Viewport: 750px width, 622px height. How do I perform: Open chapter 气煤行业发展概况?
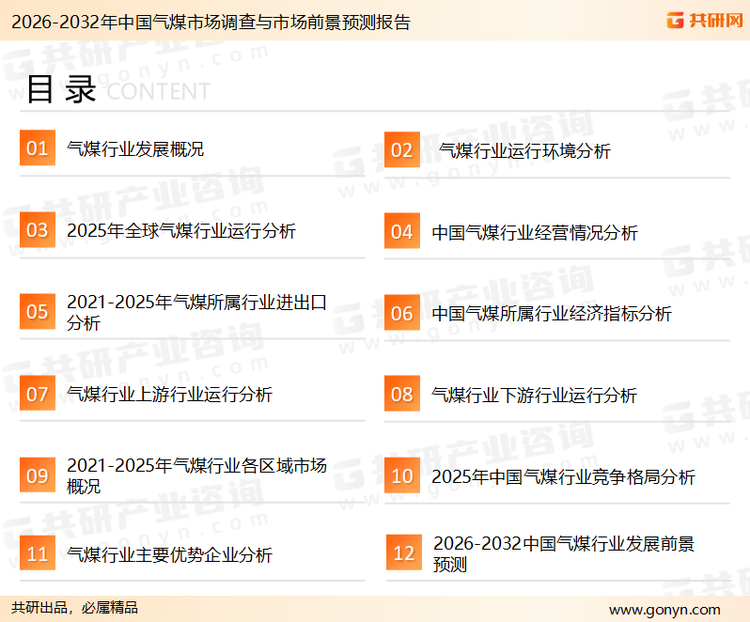click(x=135, y=150)
